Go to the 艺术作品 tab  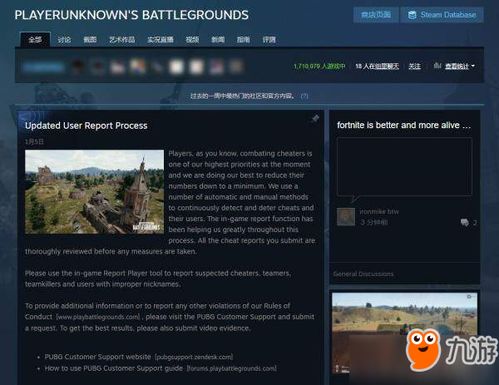[x=122, y=40]
